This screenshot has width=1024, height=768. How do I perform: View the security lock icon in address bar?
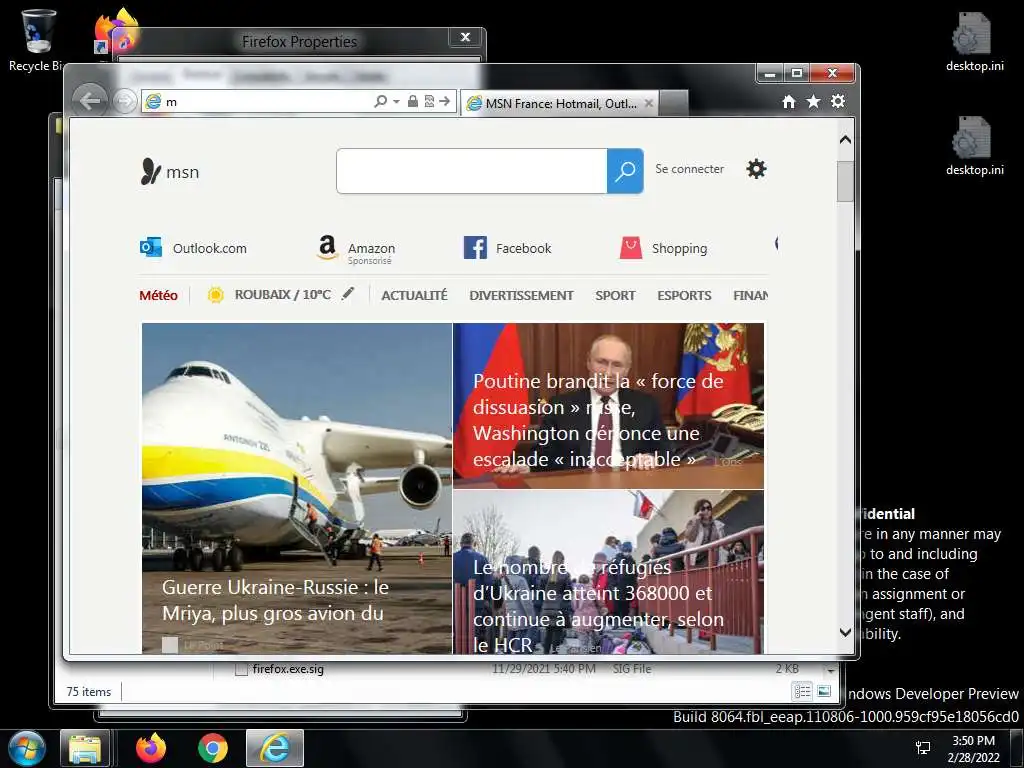[413, 101]
